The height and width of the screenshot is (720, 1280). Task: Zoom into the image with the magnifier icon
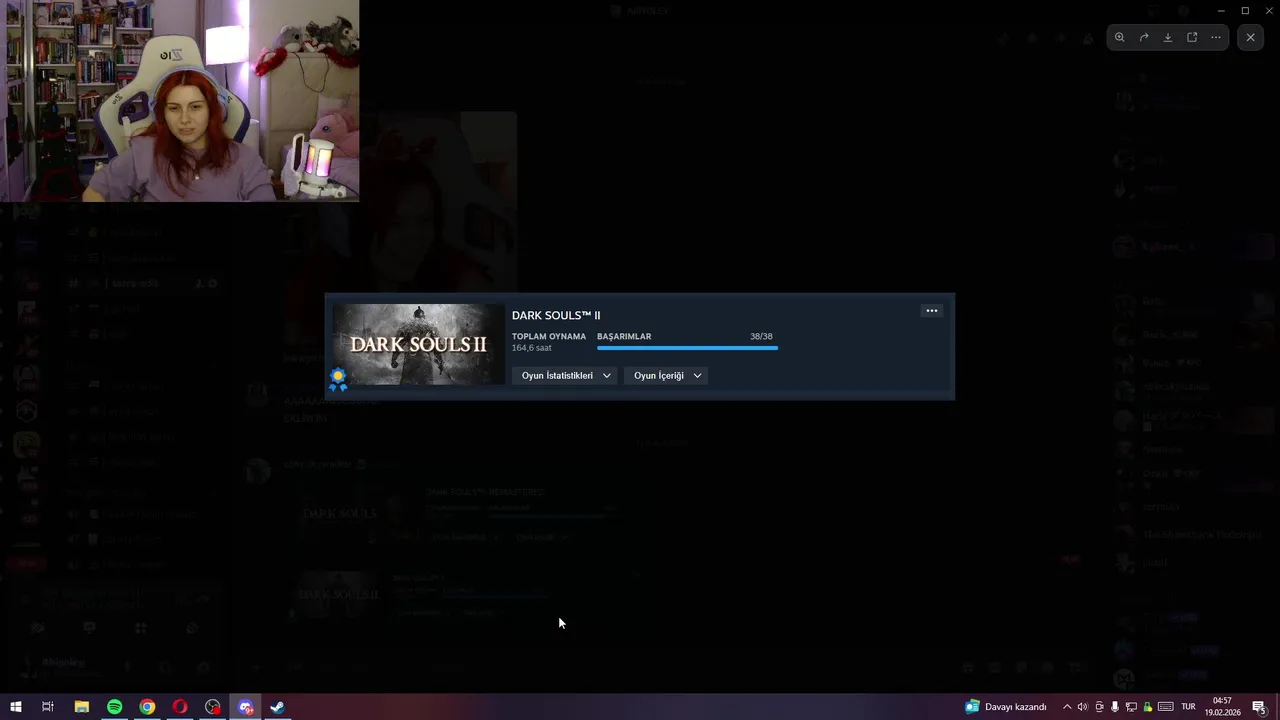pos(1119,37)
